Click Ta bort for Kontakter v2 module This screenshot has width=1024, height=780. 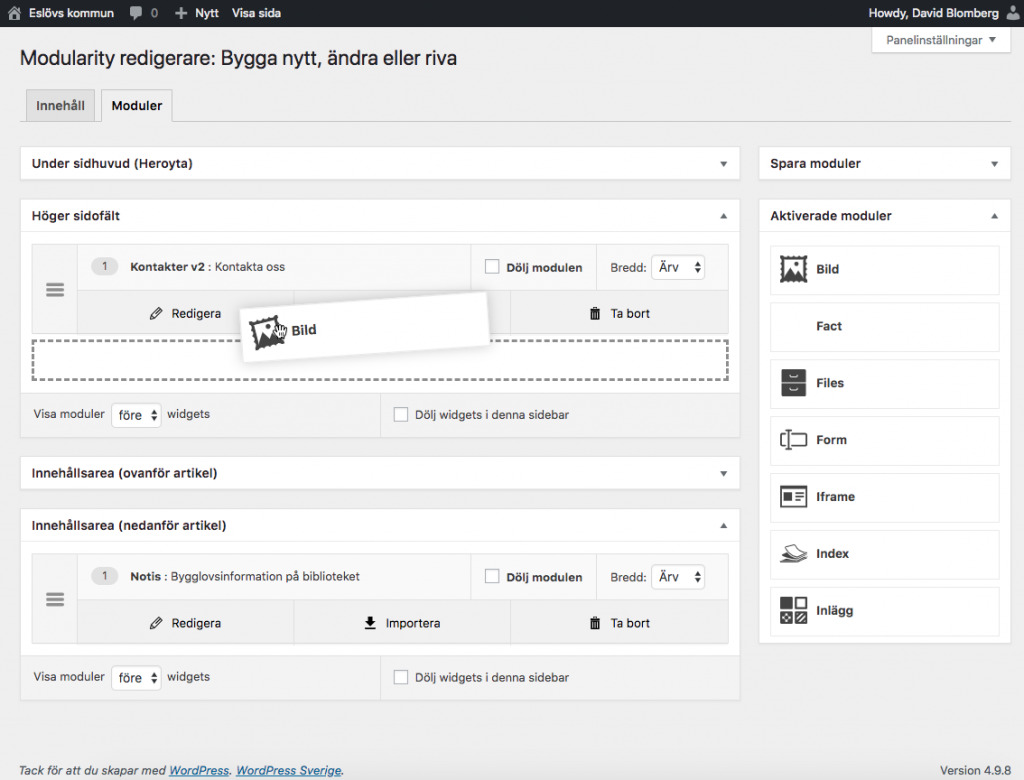(x=619, y=313)
